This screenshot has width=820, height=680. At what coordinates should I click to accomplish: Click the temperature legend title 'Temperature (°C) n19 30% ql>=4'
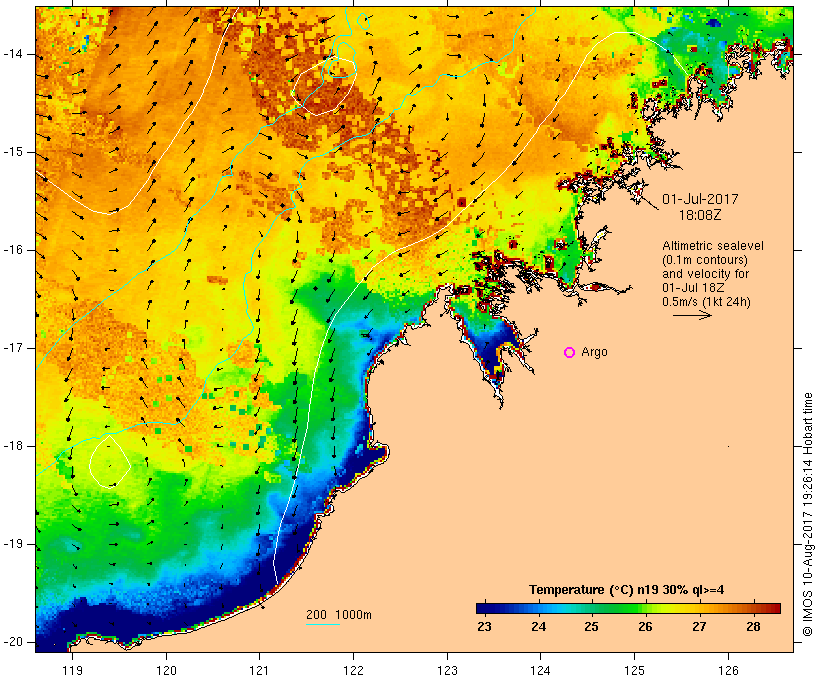pos(627,590)
